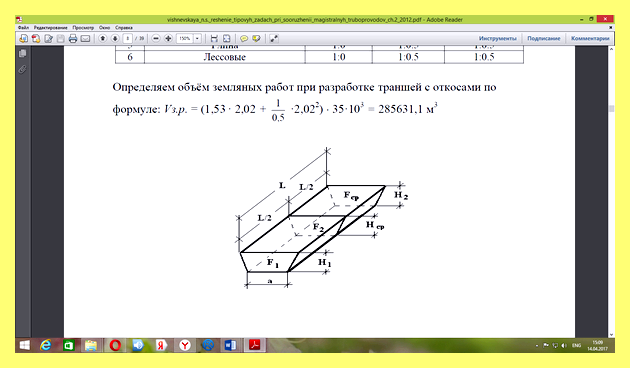630x368 pixels.
Task: Launch Internet Explorer from taskbar
Action: pos(46,345)
